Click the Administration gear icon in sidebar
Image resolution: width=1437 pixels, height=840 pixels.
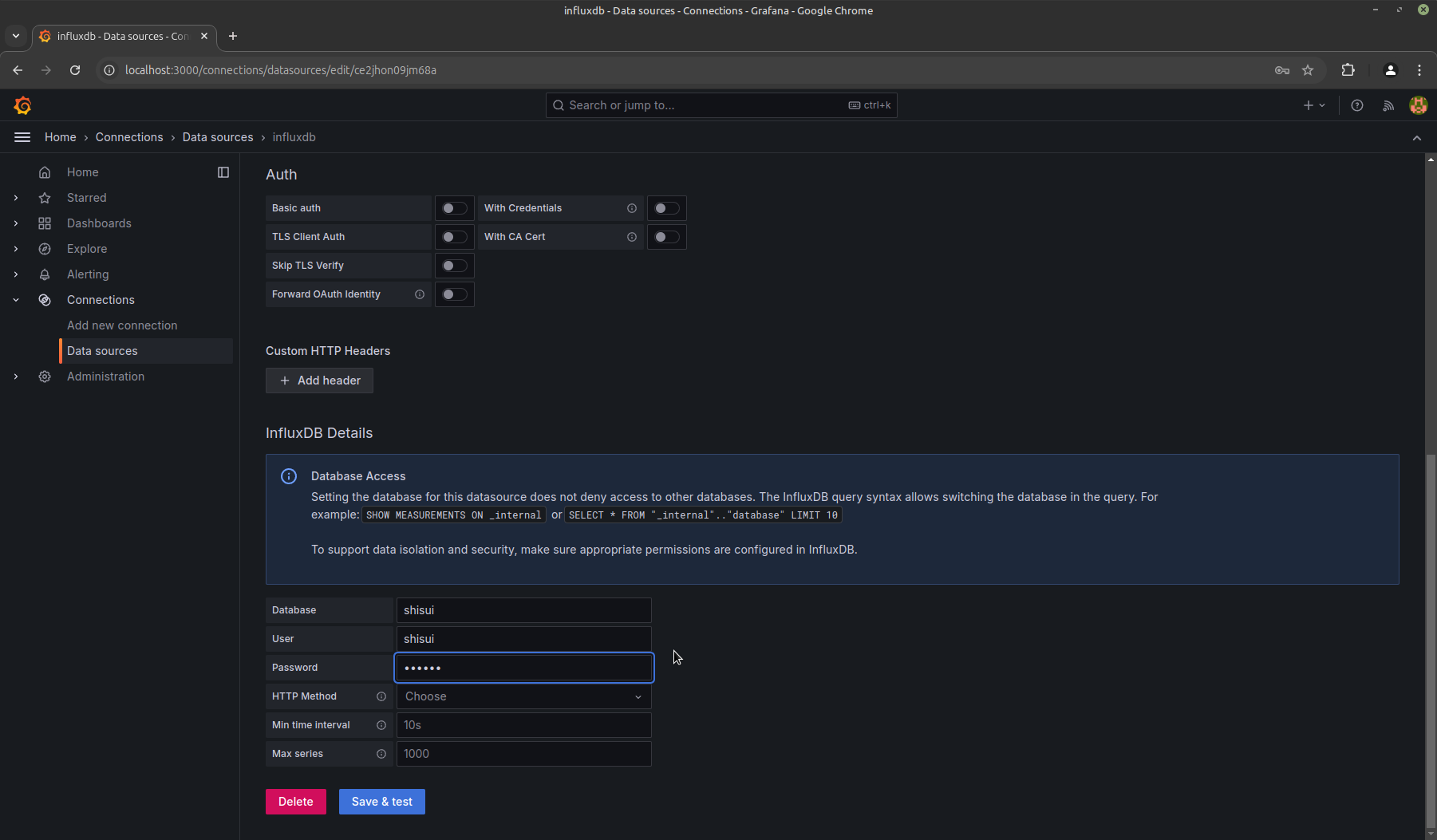click(x=45, y=377)
